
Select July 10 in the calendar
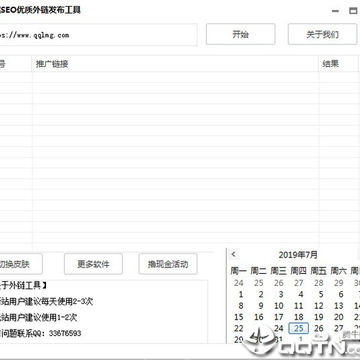coord(279,306)
